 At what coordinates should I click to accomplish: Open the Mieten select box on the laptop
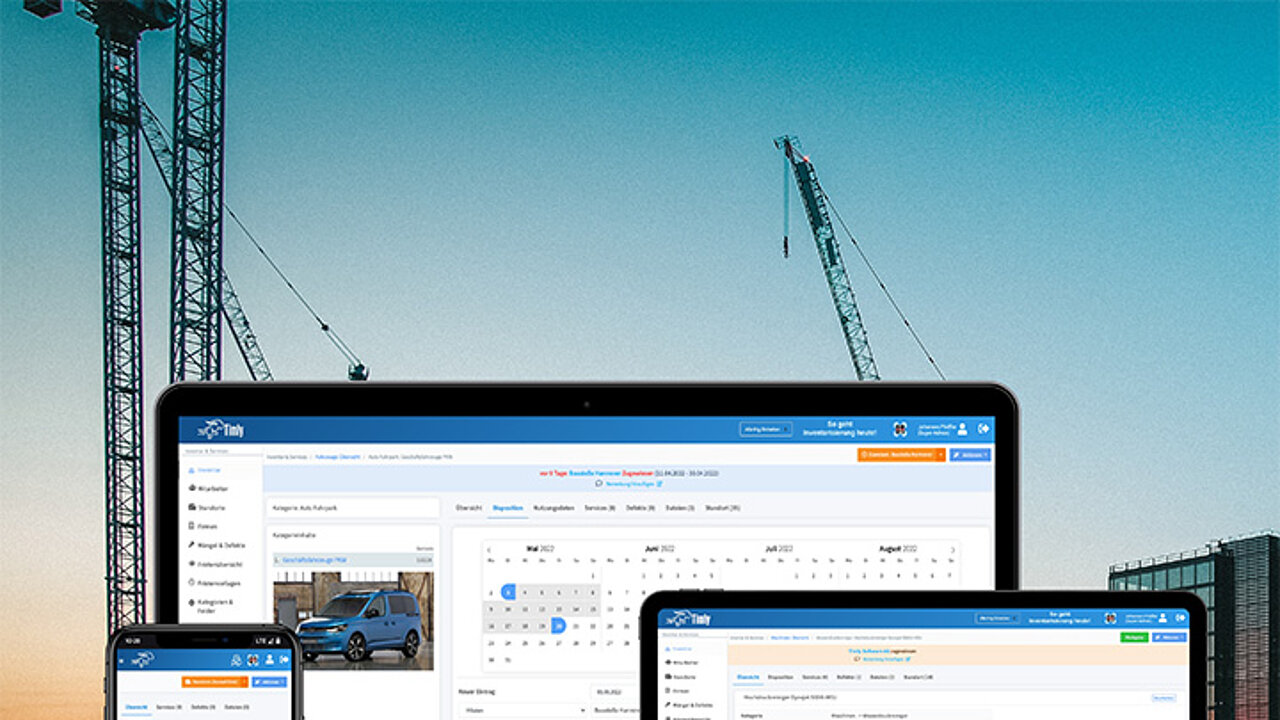coord(522,709)
